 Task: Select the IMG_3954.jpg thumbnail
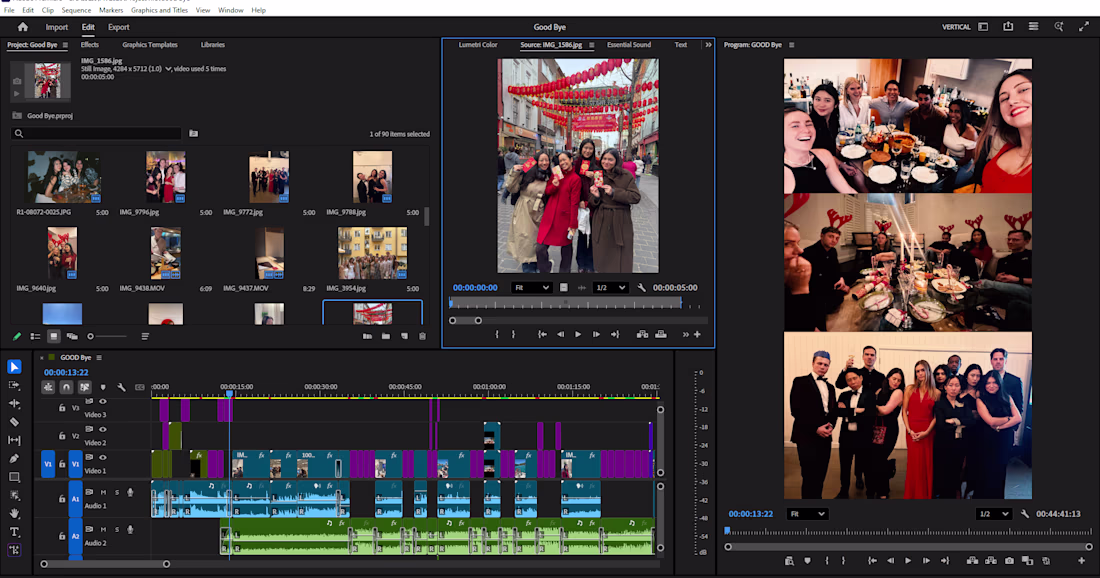[372, 253]
